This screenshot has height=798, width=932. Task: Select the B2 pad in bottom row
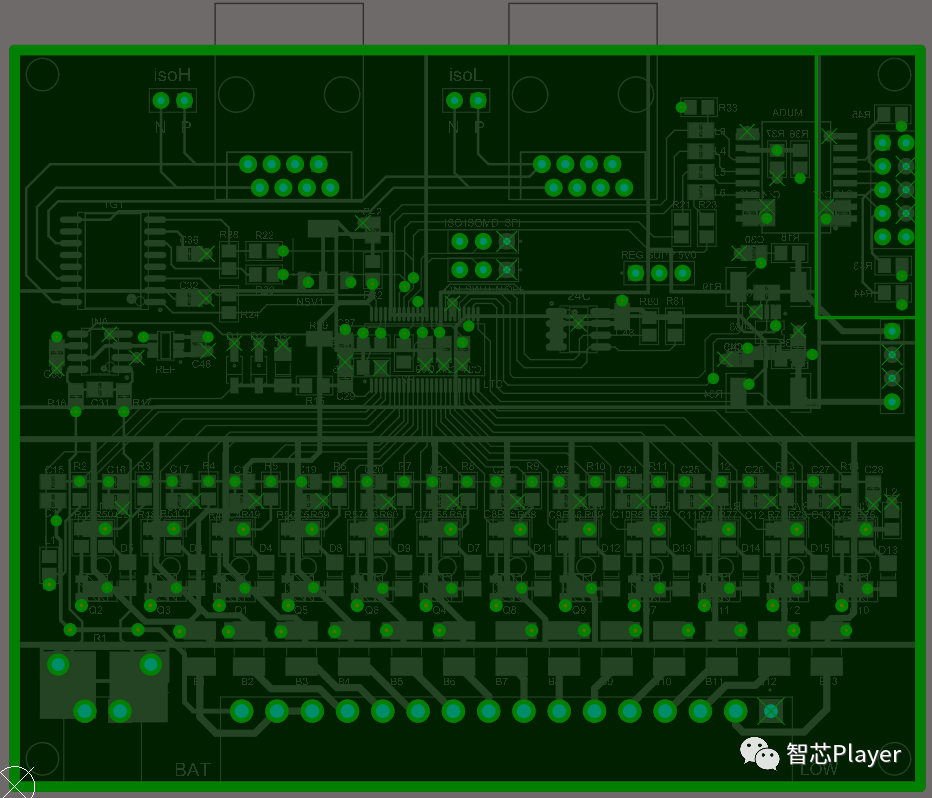pos(241,712)
